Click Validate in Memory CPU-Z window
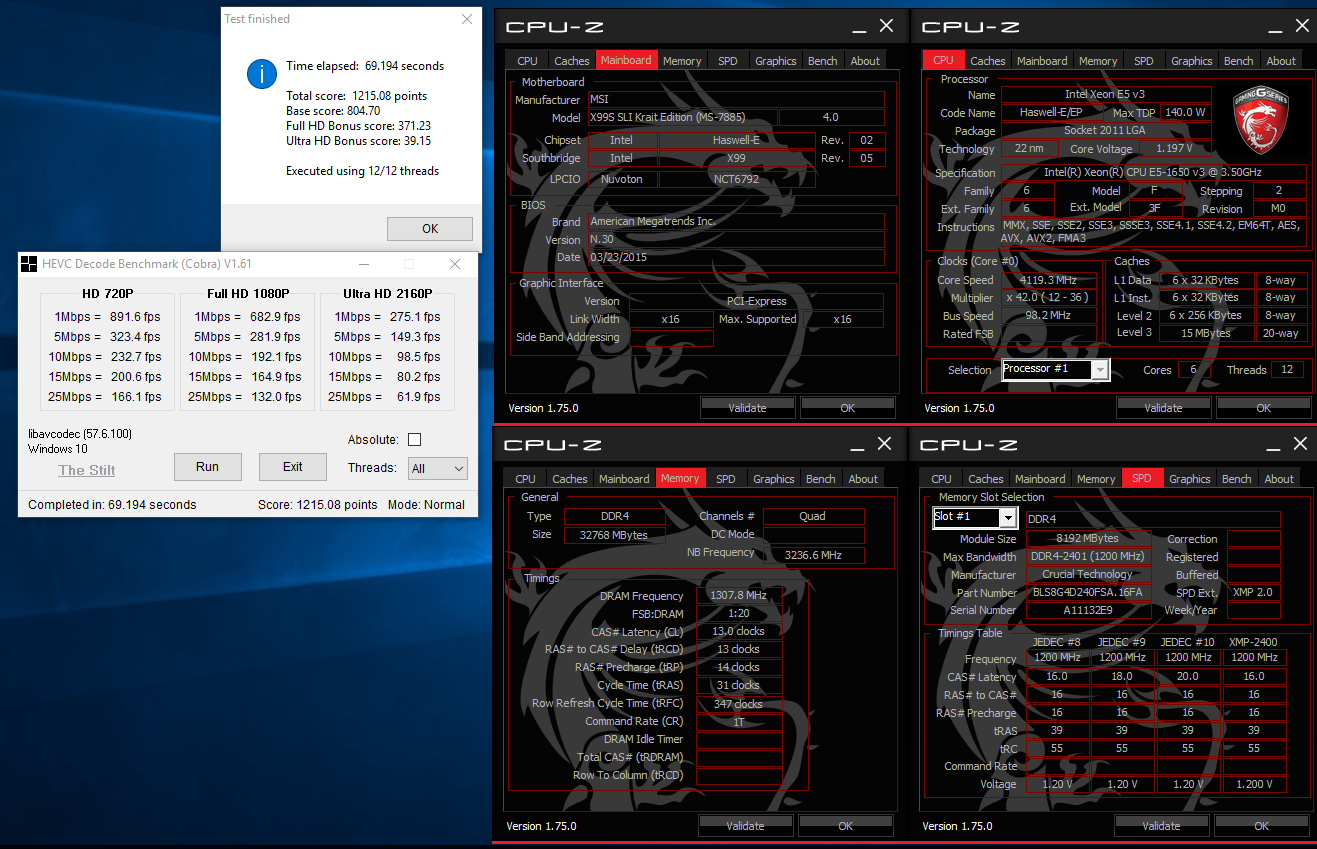This screenshot has height=849, width=1317. point(745,826)
